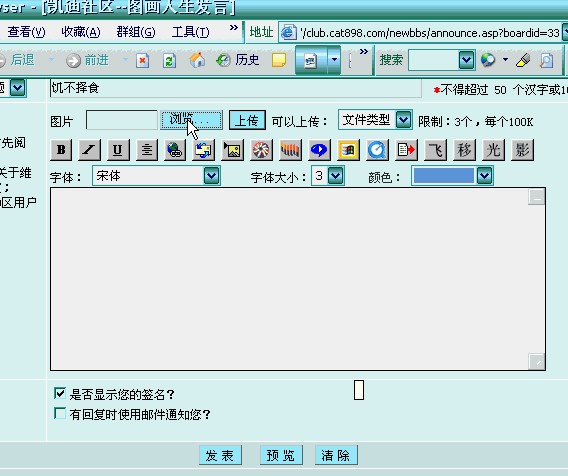Click the browser home icon

(x=197, y=60)
